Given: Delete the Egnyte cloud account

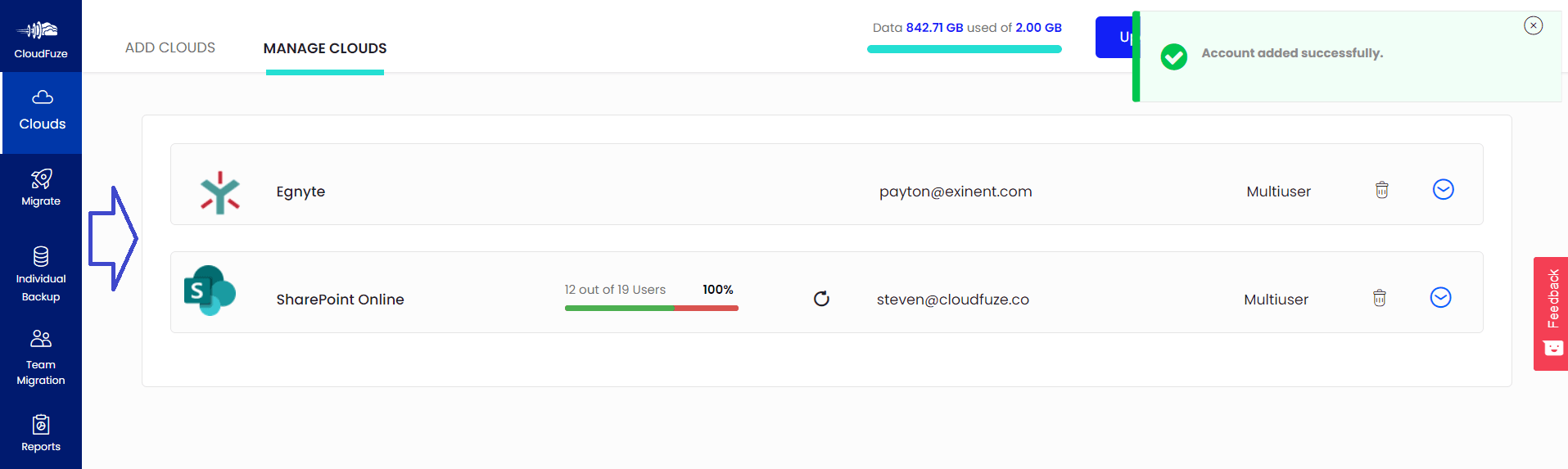Looking at the screenshot, I should point(1382,190).
